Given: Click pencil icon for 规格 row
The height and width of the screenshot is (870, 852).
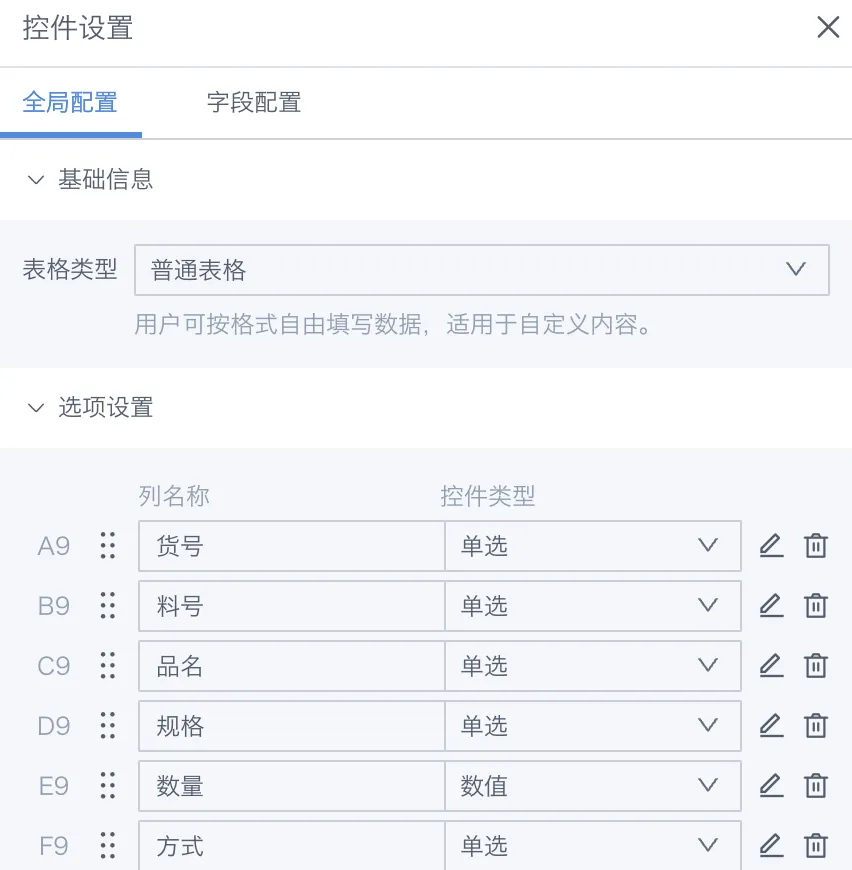Looking at the screenshot, I should (771, 726).
